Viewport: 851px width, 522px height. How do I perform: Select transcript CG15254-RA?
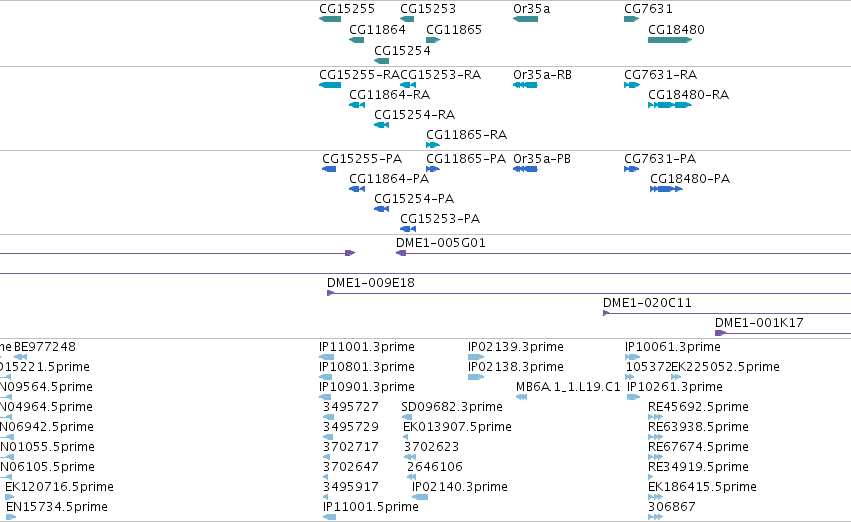382,125
